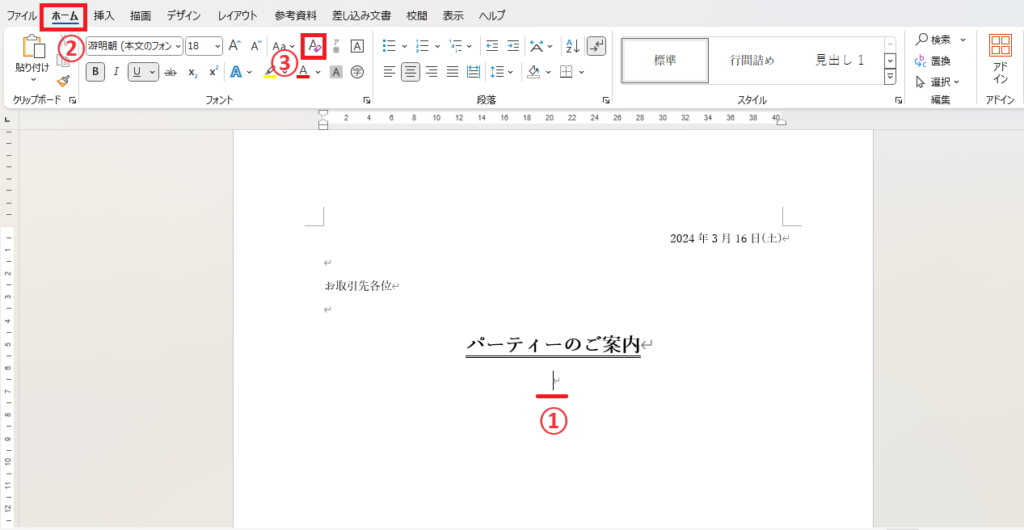This screenshot has width=1024, height=530.
Task: Insert enclosed character (circled 字) icon
Action: click(x=357, y=72)
